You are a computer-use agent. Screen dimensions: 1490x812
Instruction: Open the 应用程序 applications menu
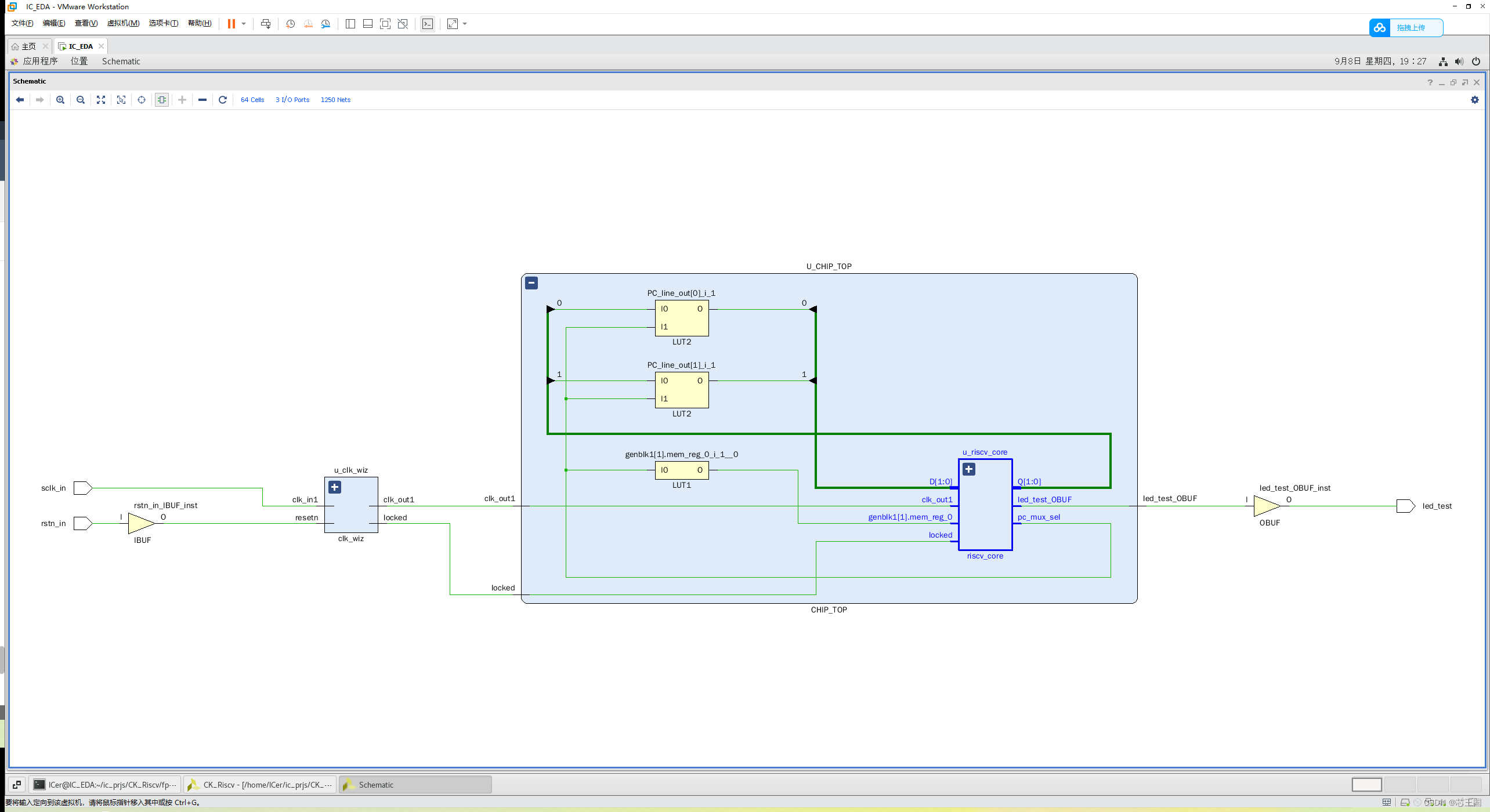(x=40, y=61)
